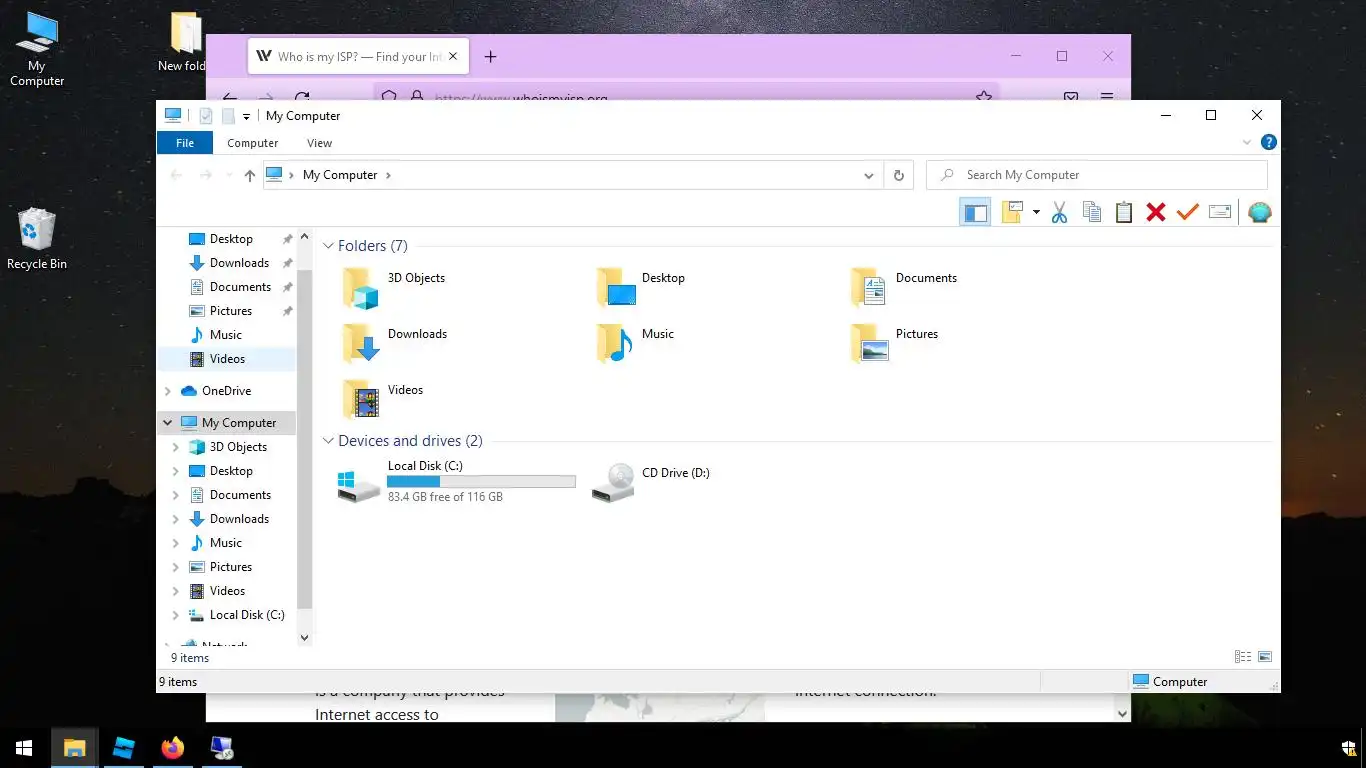Select Music under My Computer tree

226,543
